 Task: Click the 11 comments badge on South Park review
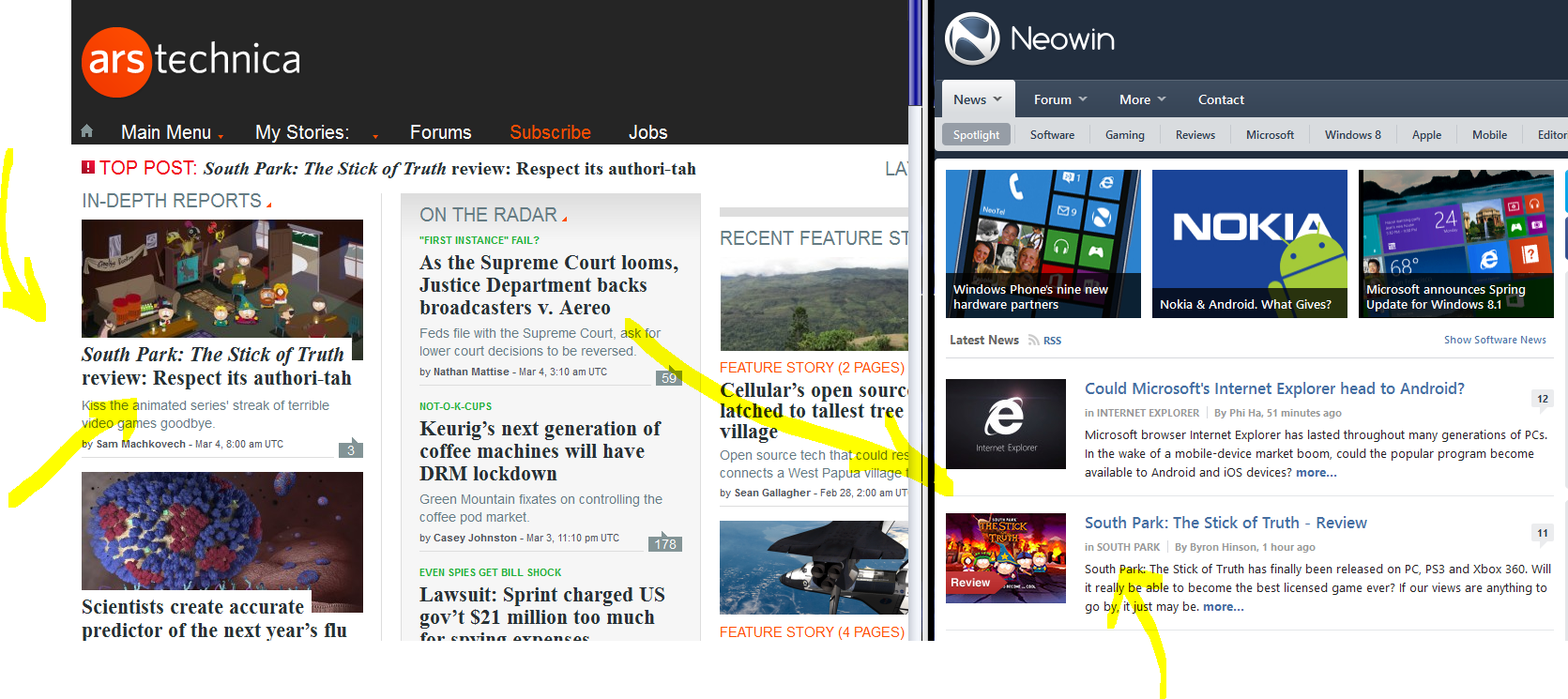point(1542,534)
